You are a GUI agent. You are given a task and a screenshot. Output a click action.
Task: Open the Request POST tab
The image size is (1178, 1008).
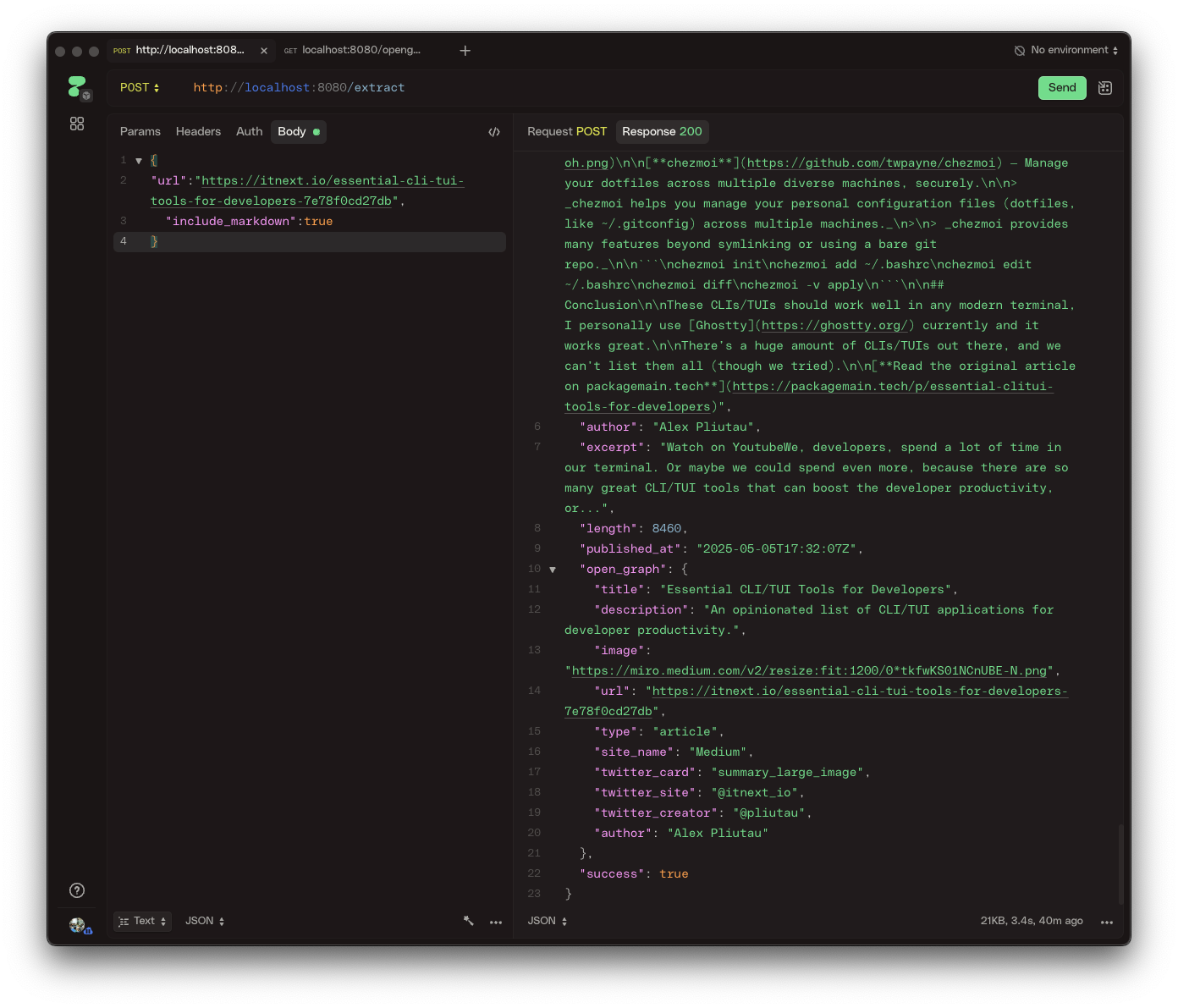click(567, 131)
